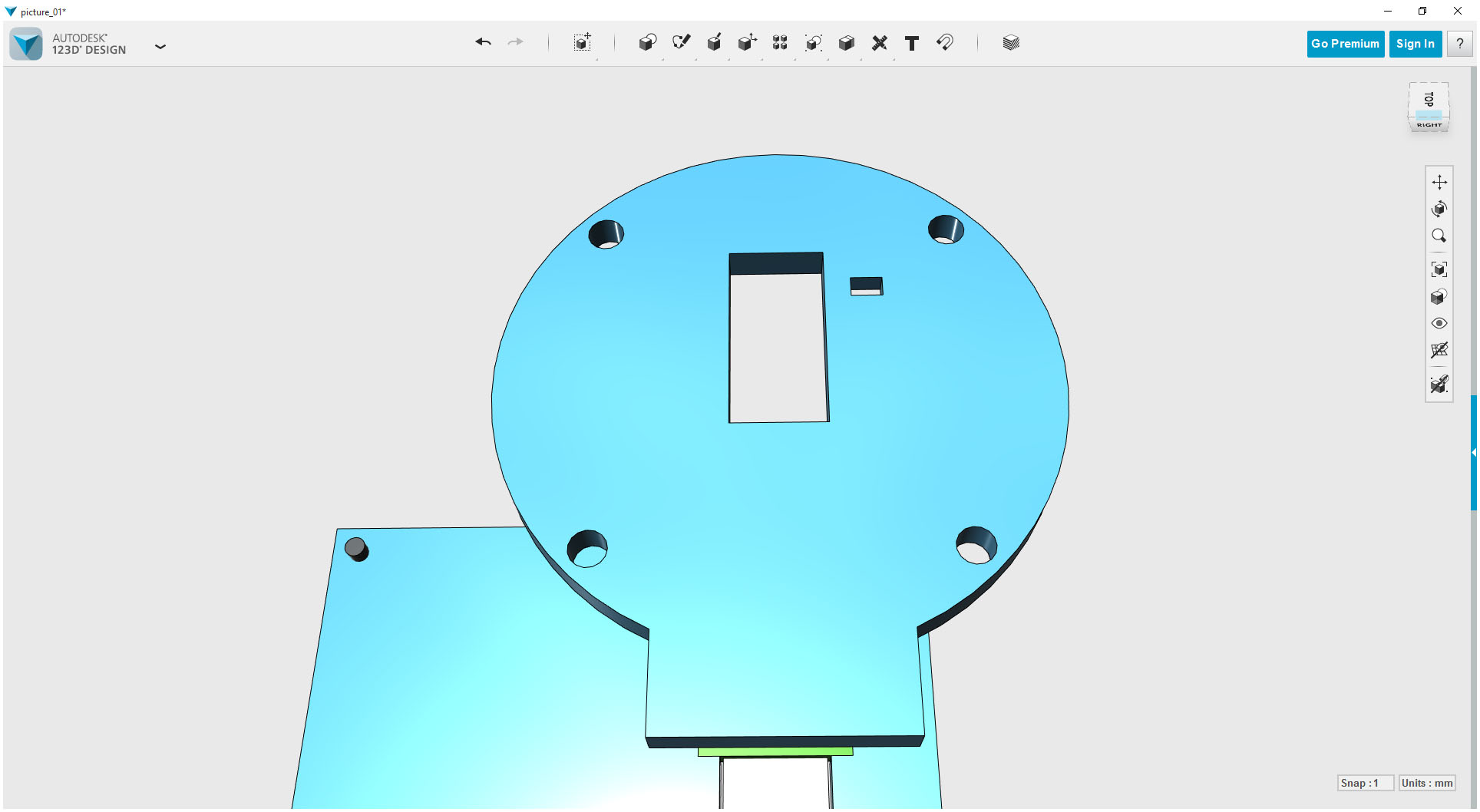This screenshot has height=812, width=1480.
Task: Select the Text tool
Action: coord(911,44)
